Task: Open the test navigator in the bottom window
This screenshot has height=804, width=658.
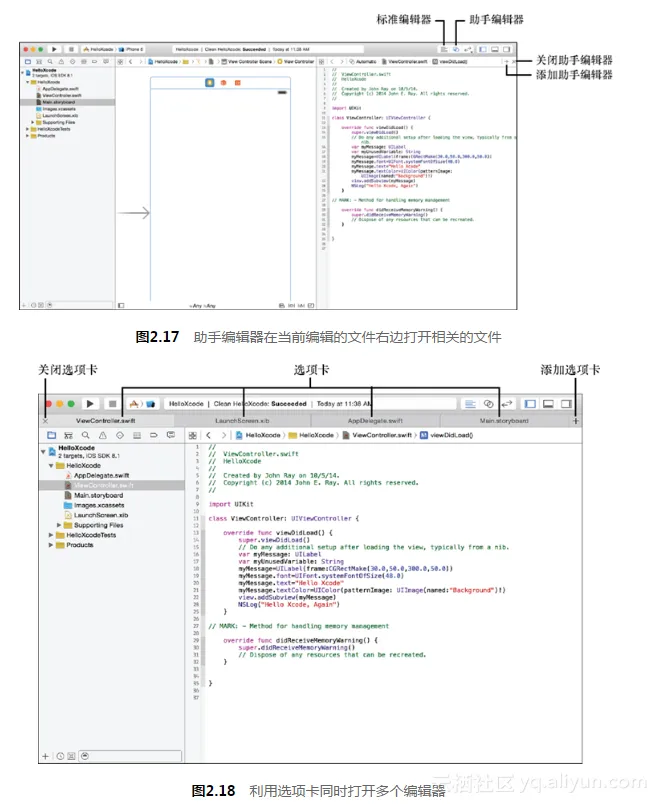Action: (x=120, y=435)
